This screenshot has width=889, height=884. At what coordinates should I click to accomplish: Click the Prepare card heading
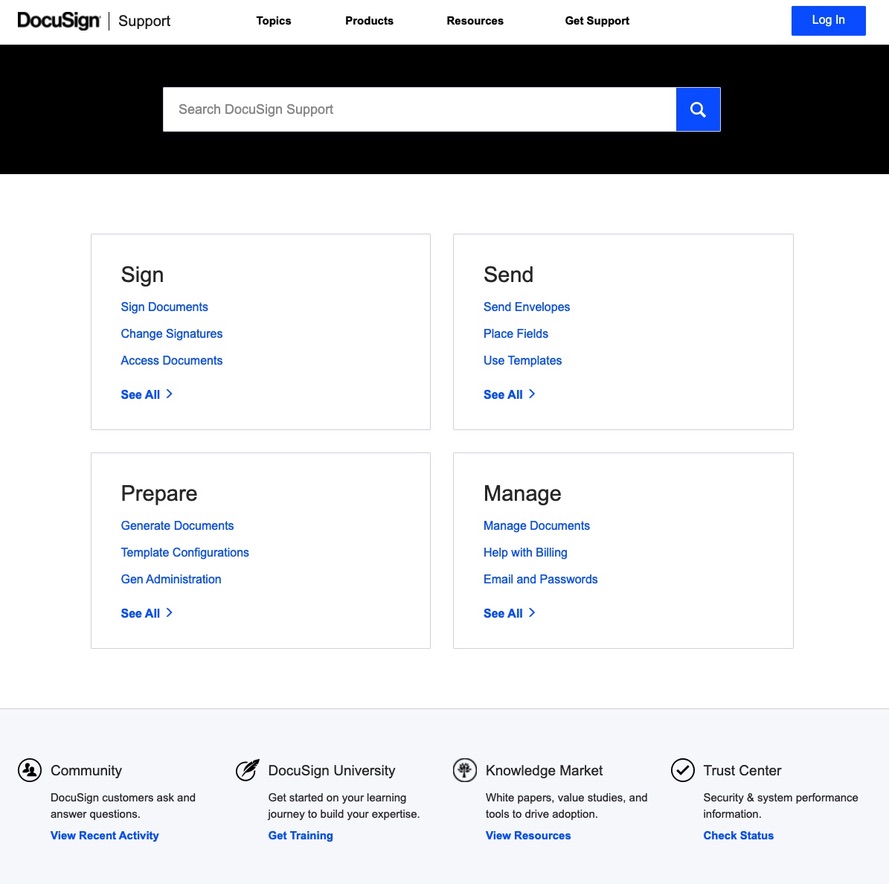(159, 493)
